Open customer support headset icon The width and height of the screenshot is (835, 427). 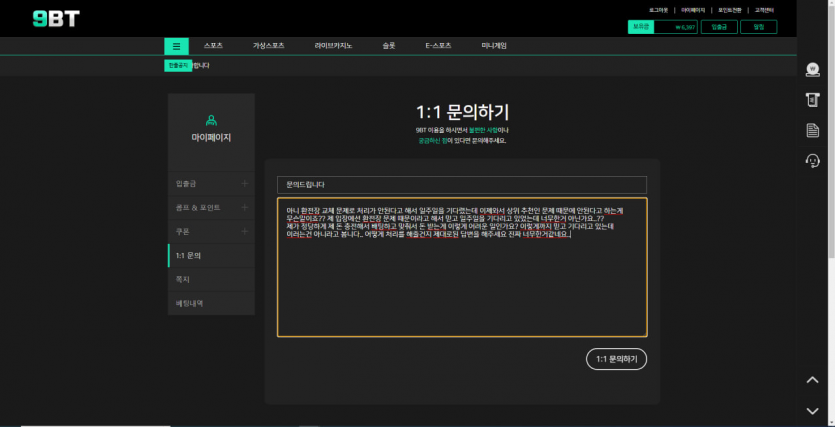[x=812, y=161]
